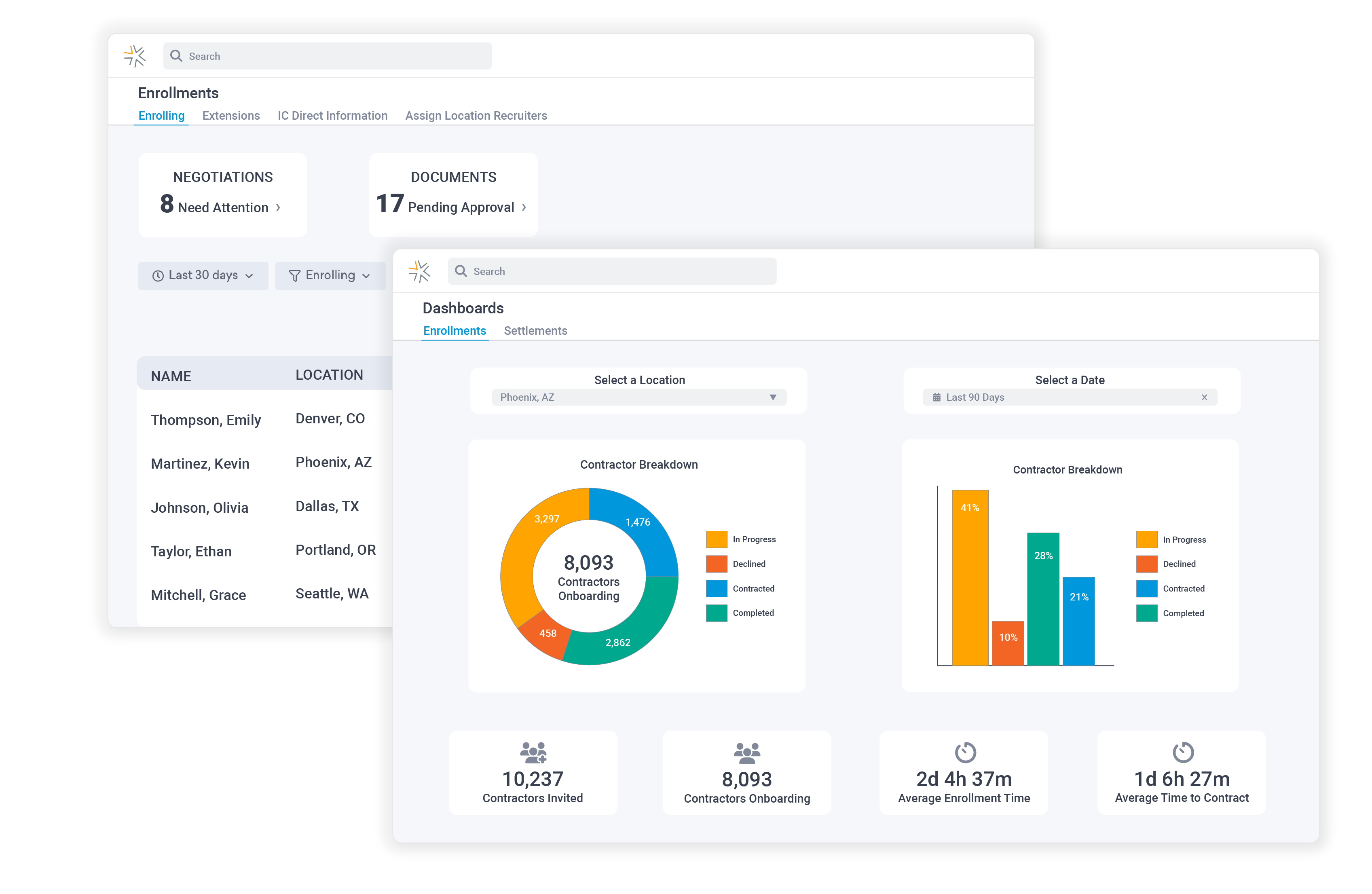Click the starburst logo in Enrollments window
Viewport: 1372px width, 894px height.
135,56
